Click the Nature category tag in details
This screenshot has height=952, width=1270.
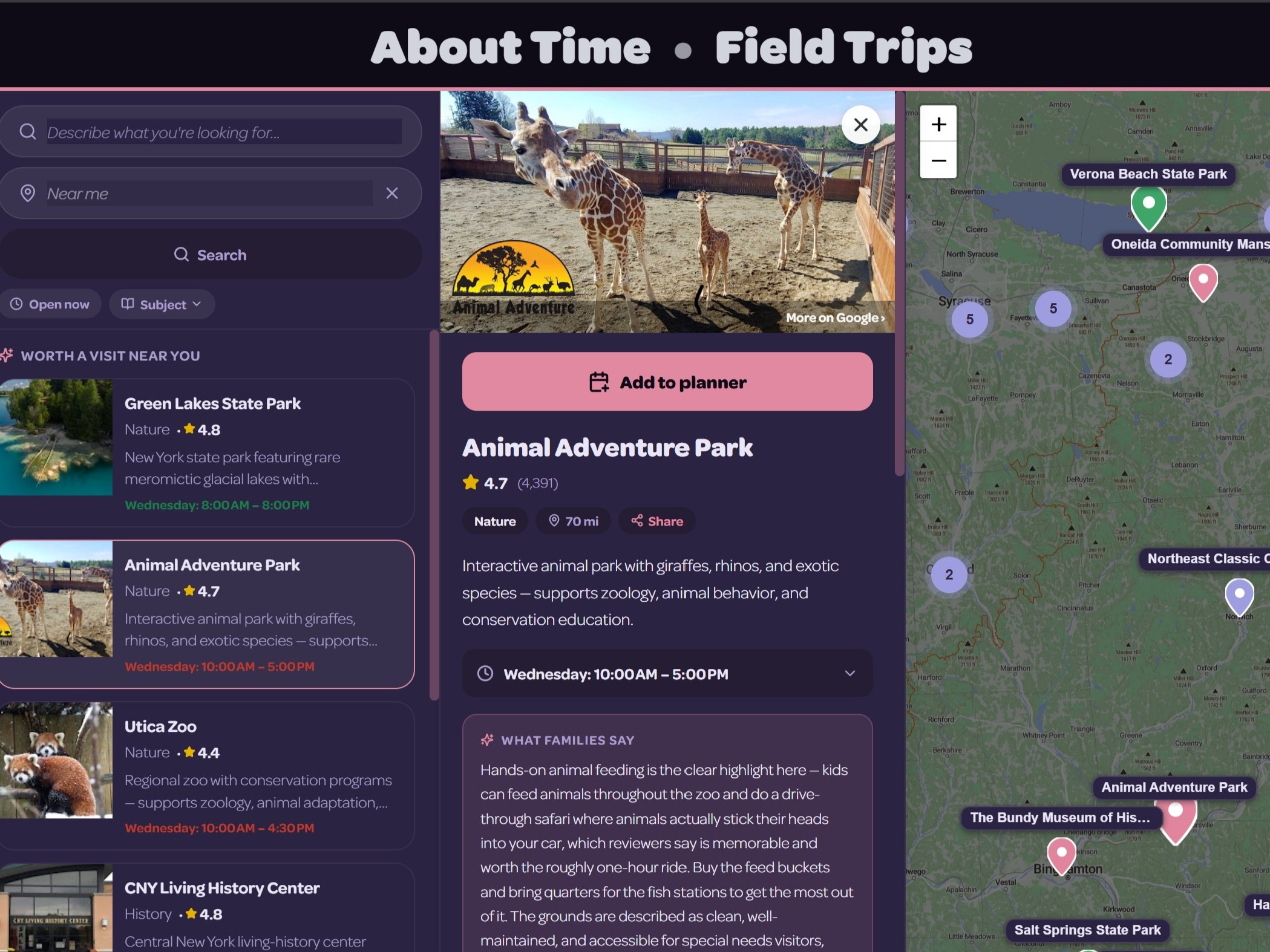495,521
